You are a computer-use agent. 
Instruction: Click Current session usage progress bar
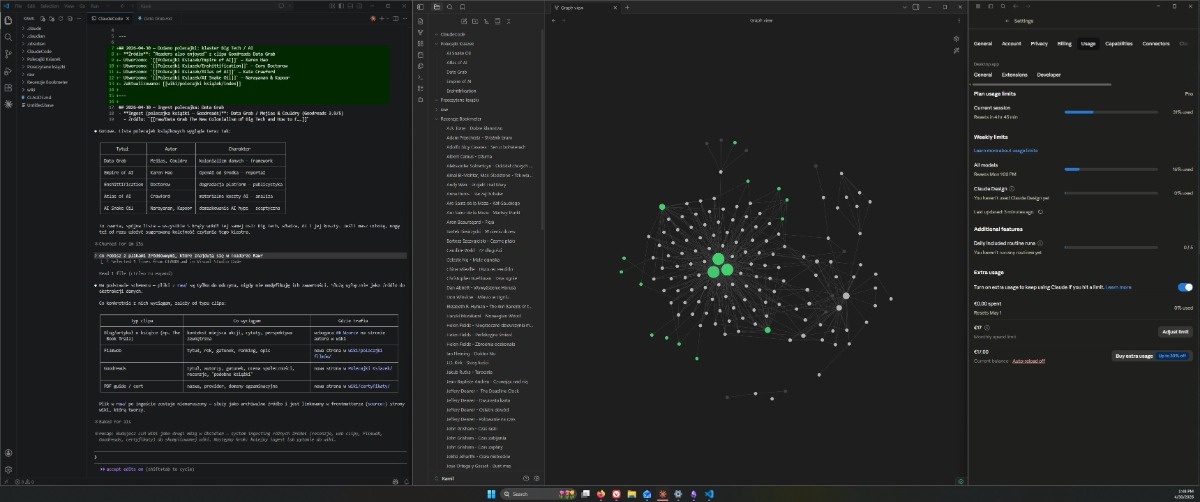1109,112
